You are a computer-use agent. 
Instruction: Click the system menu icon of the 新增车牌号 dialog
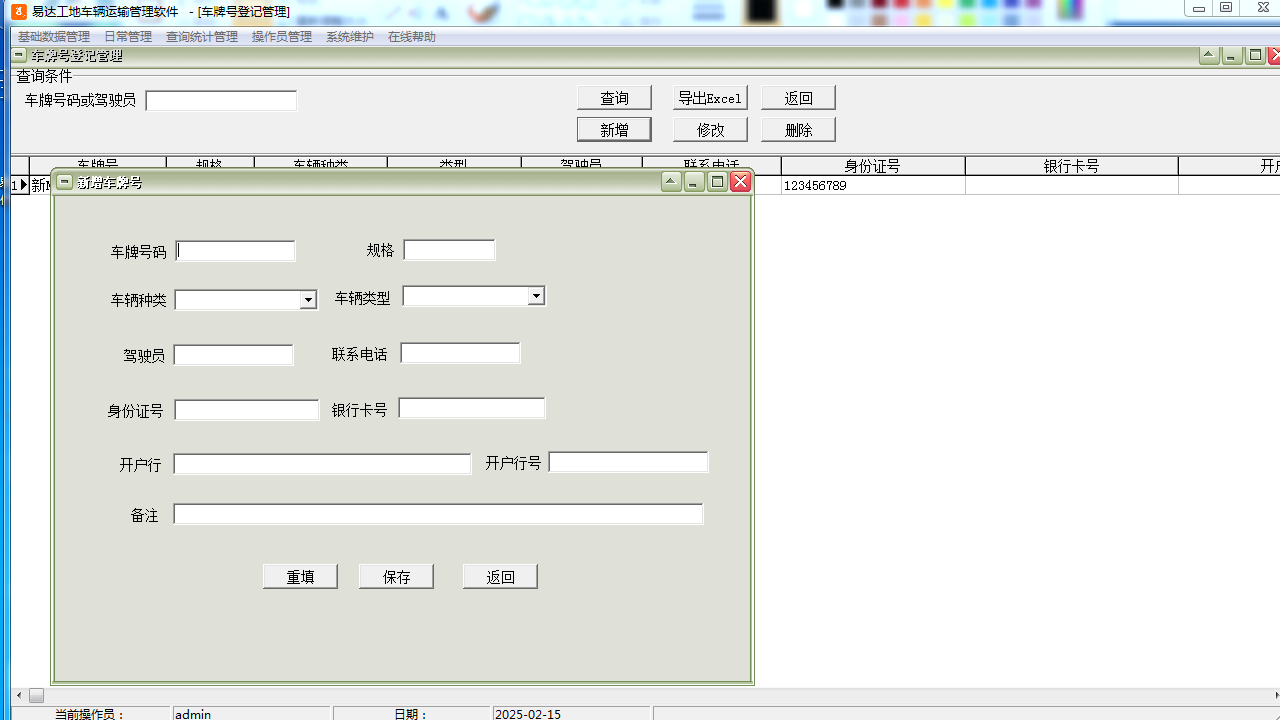pos(65,182)
